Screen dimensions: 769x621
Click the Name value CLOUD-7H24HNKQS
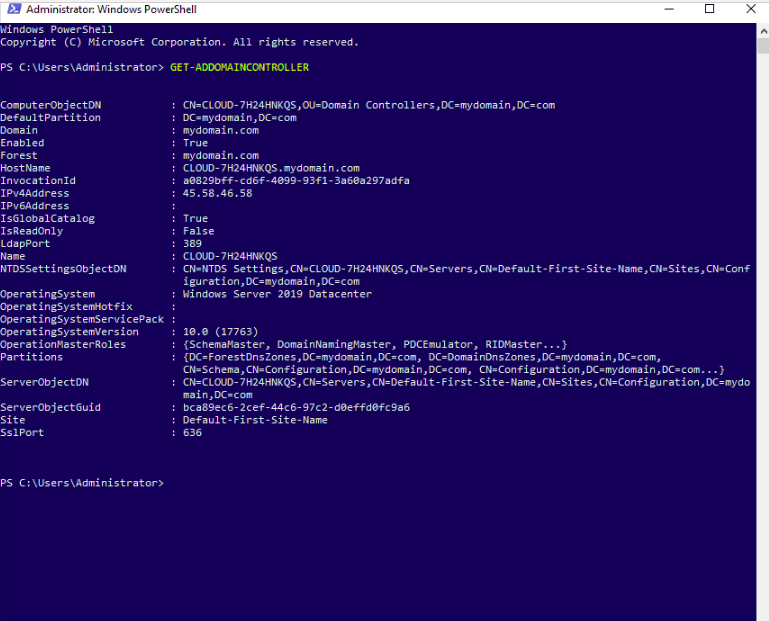(230, 256)
